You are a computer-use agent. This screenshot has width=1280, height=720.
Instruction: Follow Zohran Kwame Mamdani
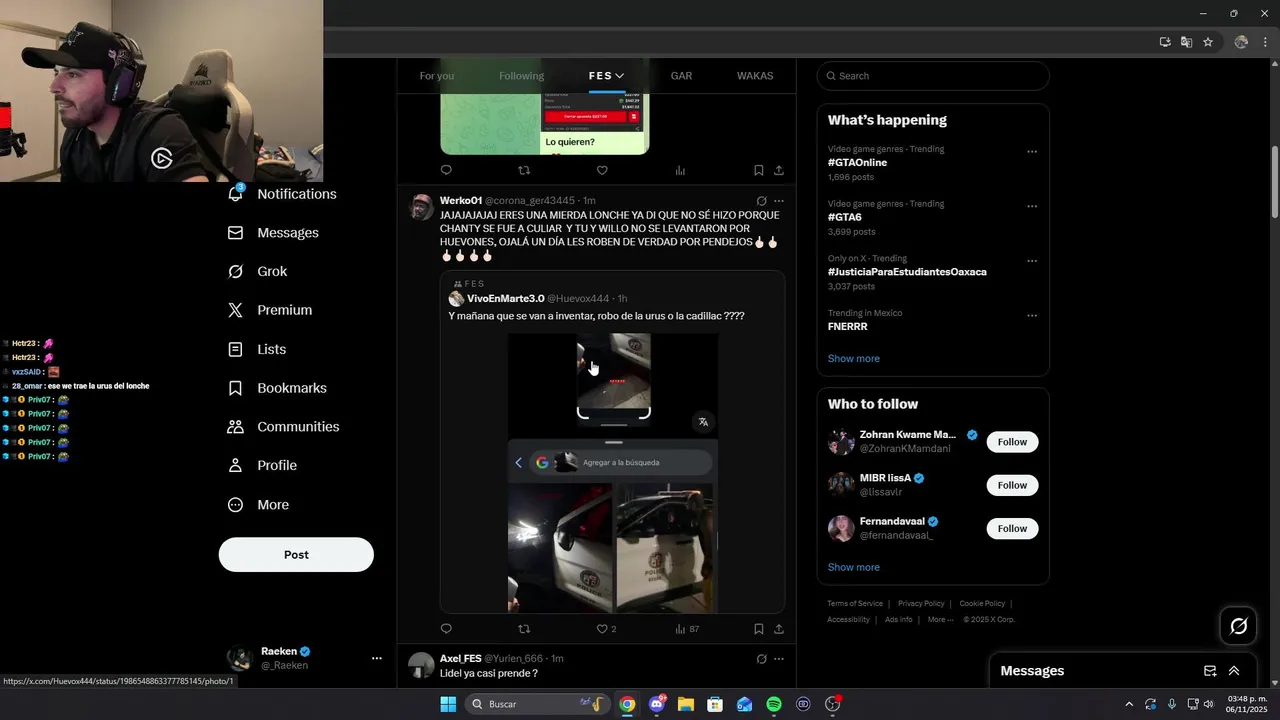point(1012,442)
